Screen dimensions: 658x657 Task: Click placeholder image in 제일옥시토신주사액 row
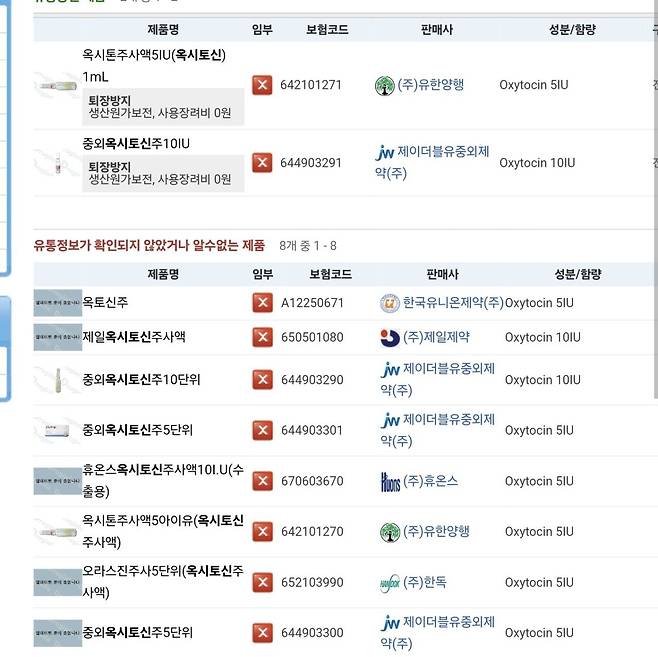57,337
